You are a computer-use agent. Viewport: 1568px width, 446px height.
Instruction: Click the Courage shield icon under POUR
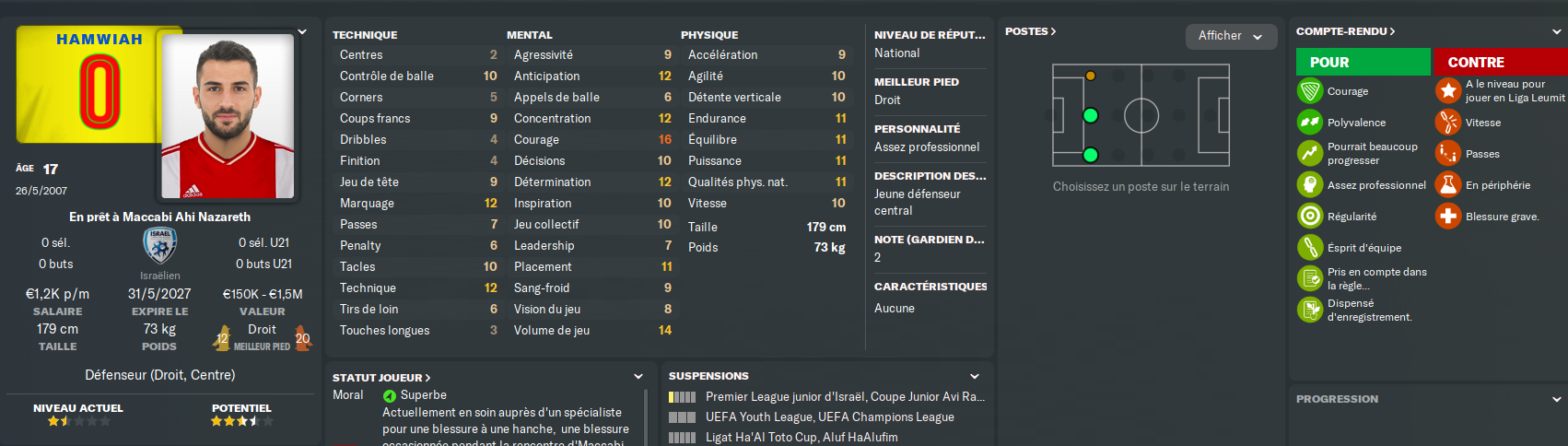click(x=1309, y=91)
